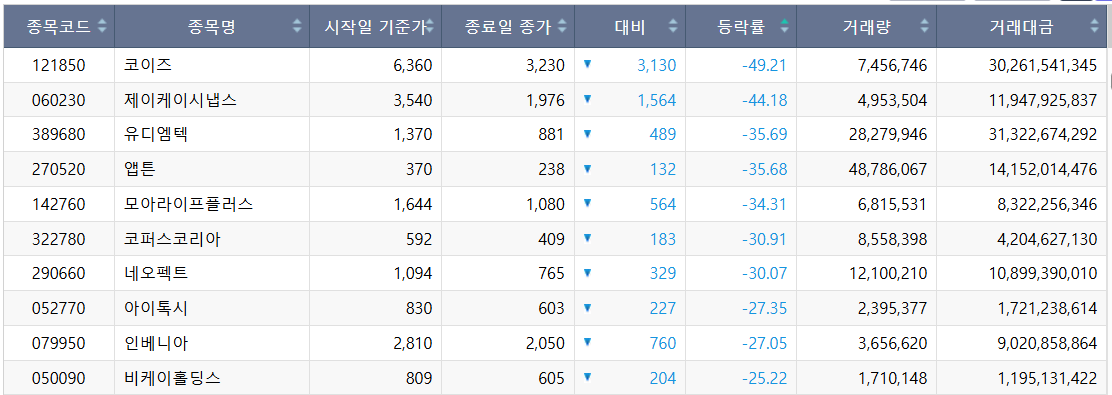1112x395 pixels.
Task: Click stock code 052770
Action: (x=59, y=308)
